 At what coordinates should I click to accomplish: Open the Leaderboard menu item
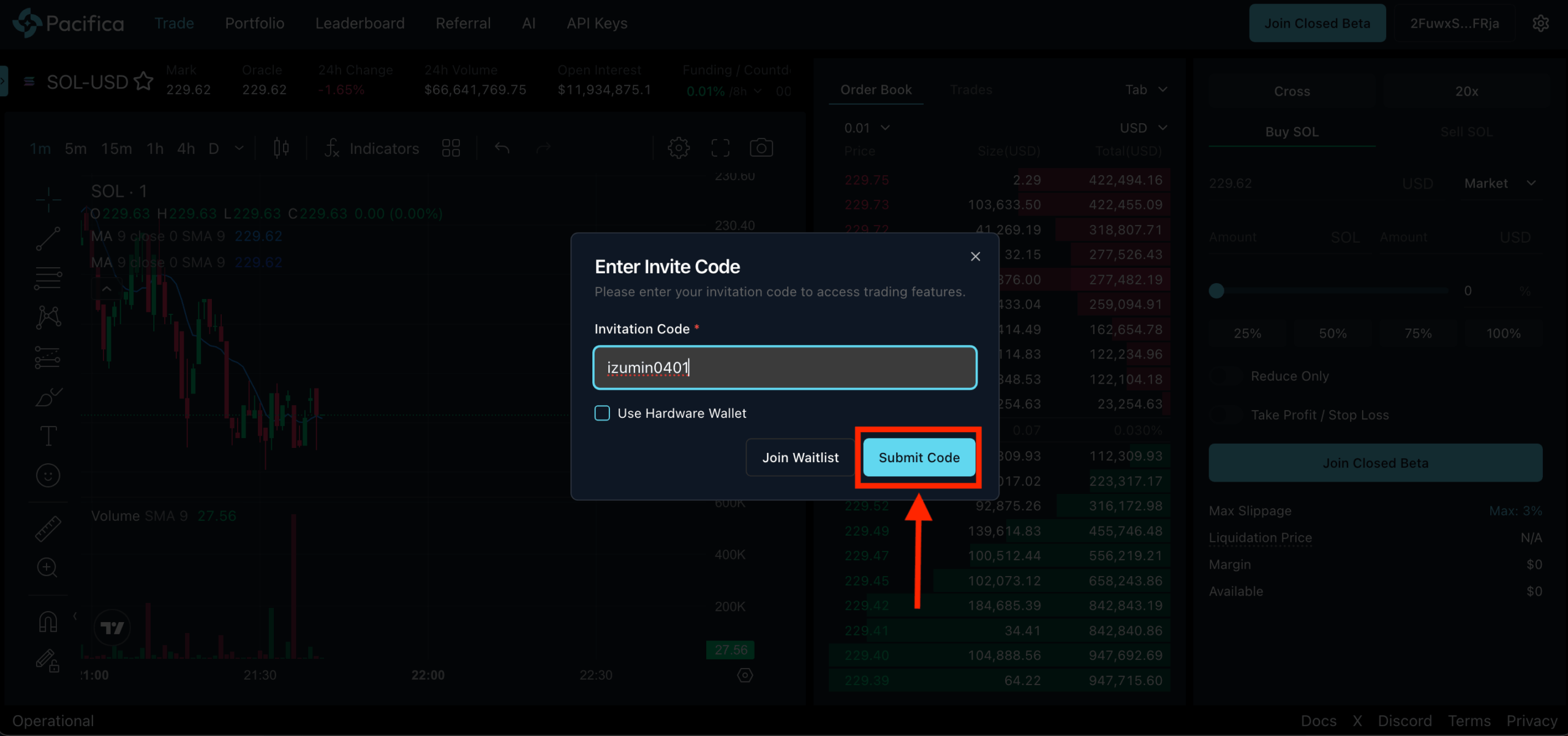coord(360,23)
